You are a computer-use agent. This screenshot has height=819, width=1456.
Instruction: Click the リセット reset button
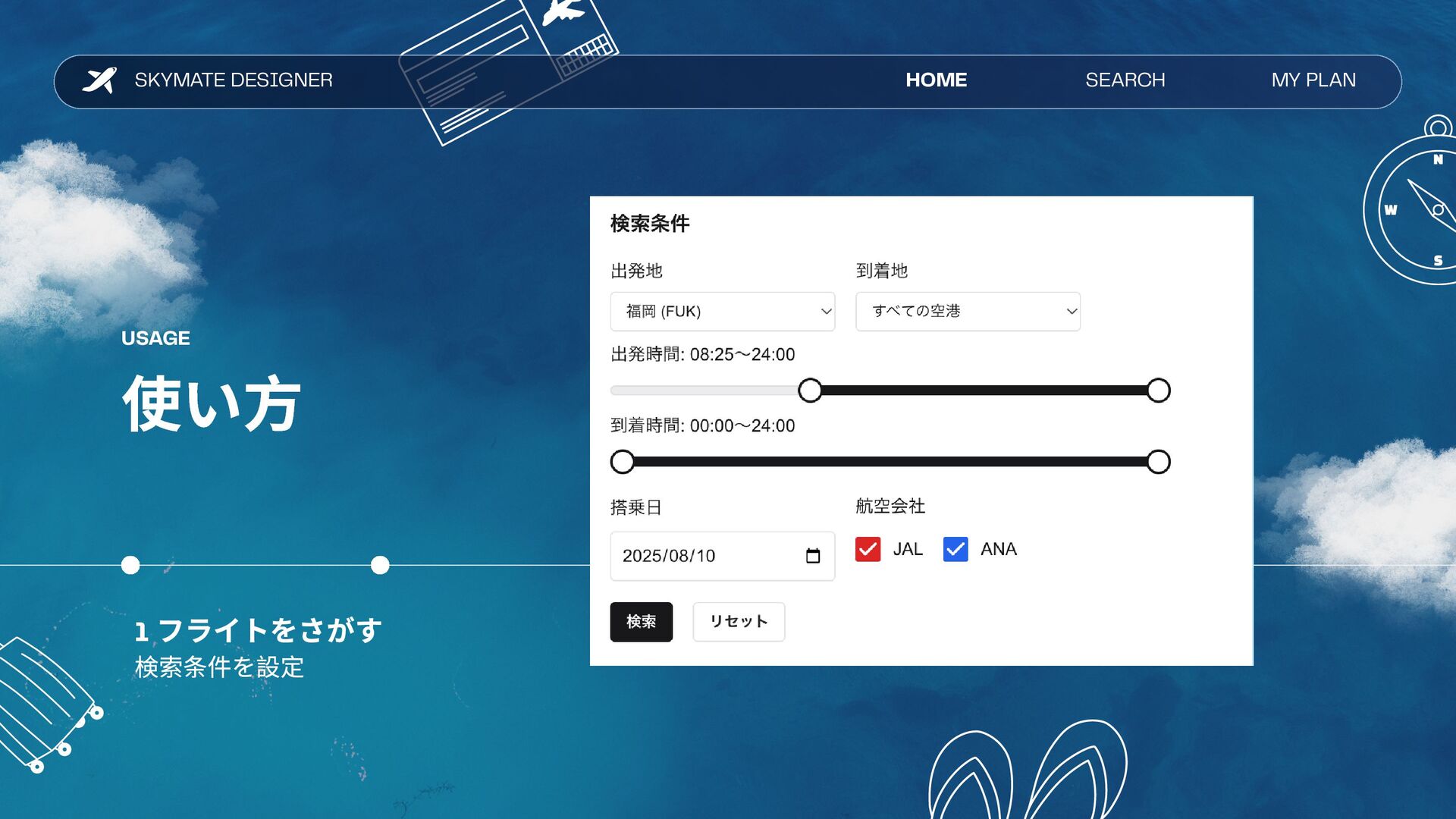[x=739, y=622]
